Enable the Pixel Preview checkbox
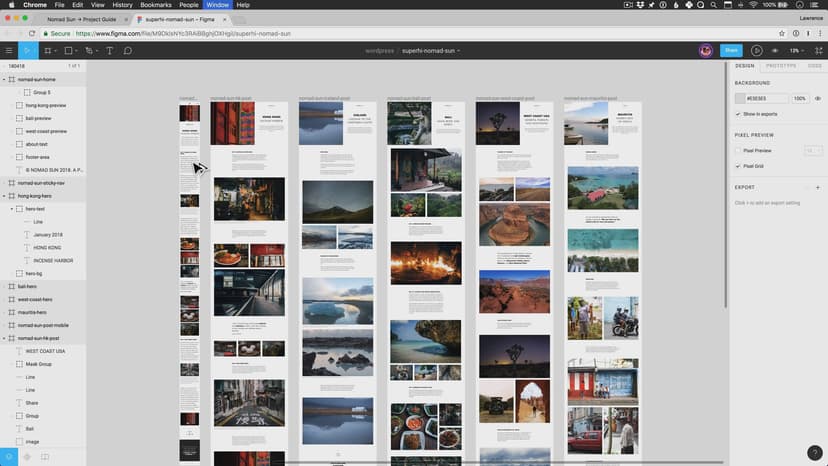 tap(738, 150)
